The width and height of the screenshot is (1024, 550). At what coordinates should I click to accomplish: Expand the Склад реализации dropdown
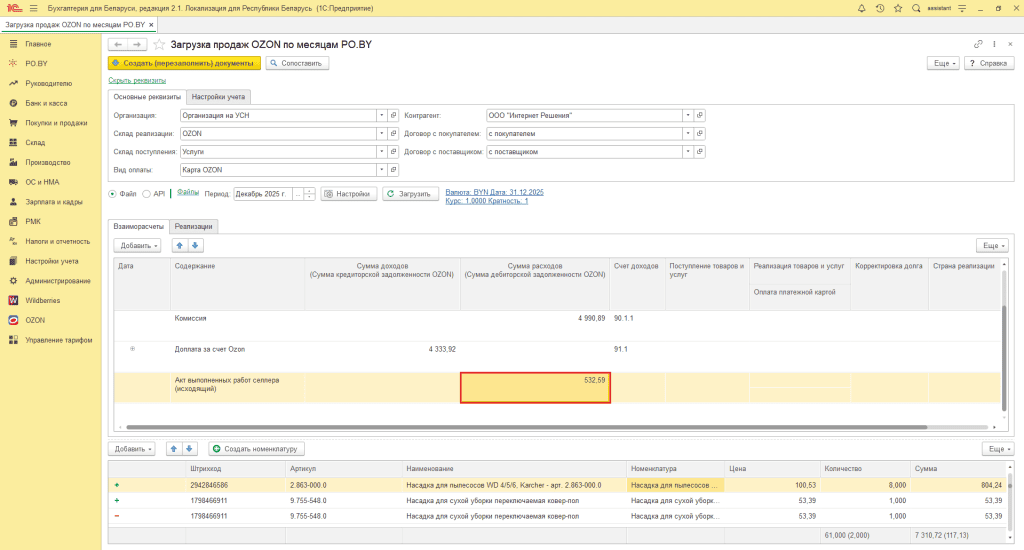pos(381,133)
